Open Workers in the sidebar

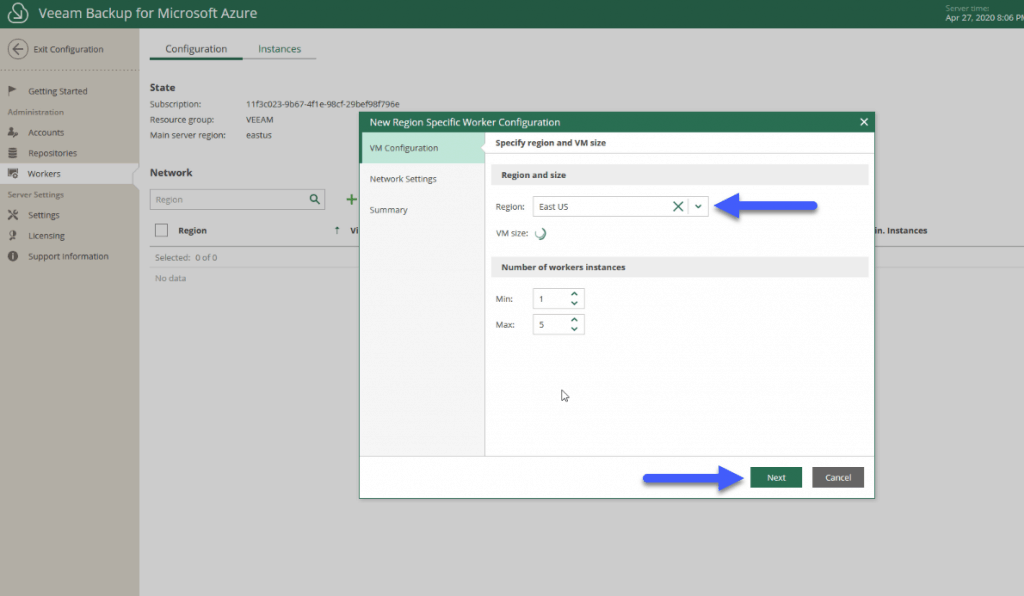44,174
